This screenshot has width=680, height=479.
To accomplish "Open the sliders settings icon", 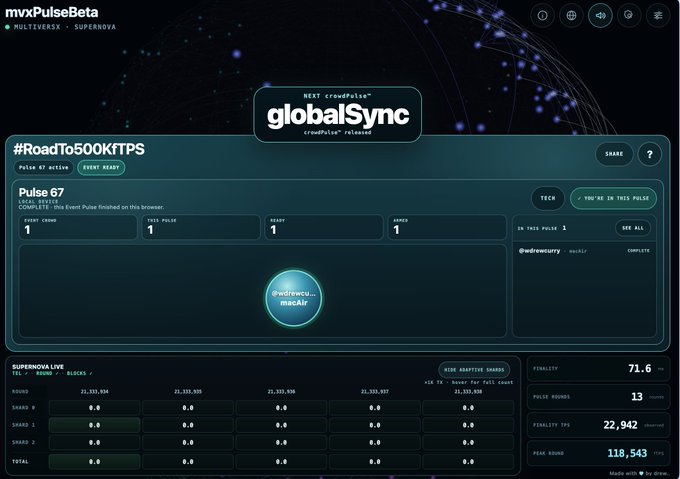I will (658, 16).
